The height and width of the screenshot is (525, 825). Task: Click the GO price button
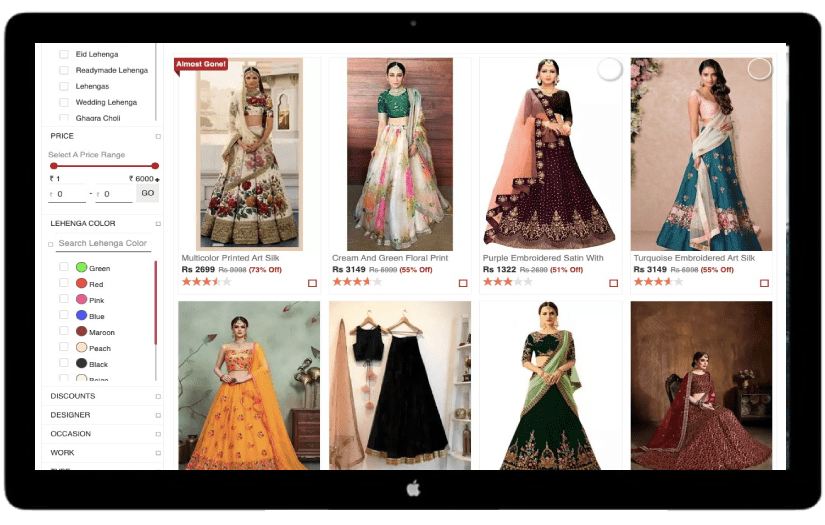click(148, 193)
